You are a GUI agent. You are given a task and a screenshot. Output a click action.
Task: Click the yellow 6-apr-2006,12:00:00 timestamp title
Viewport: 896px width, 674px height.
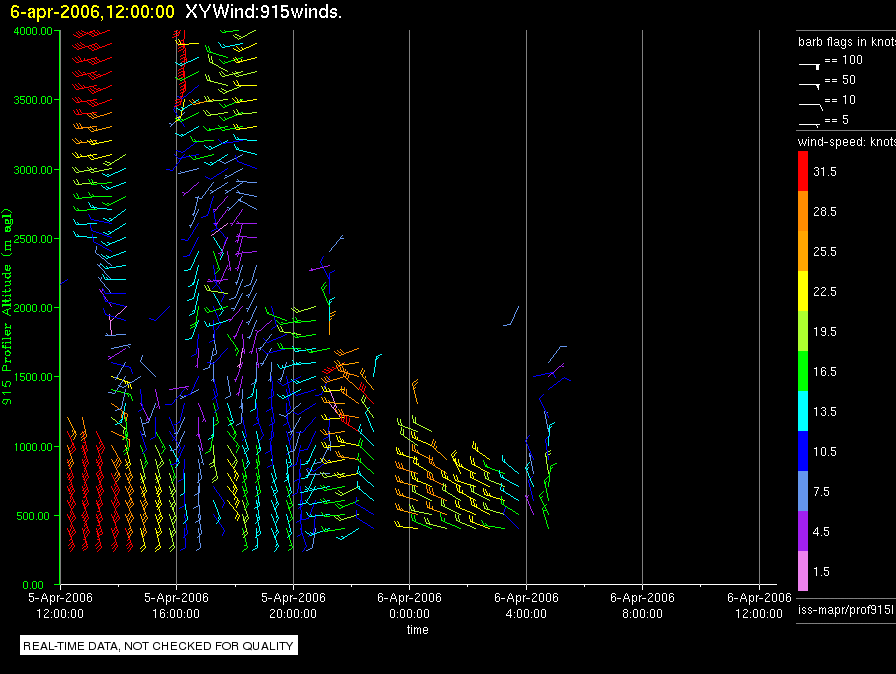click(x=92, y=12)
